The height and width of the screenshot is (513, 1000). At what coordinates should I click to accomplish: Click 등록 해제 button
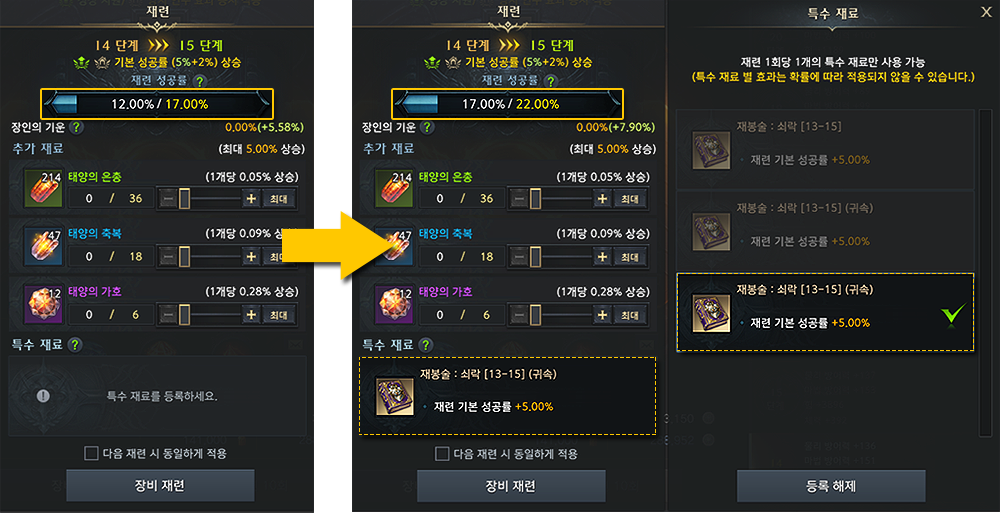click(831, 486)
